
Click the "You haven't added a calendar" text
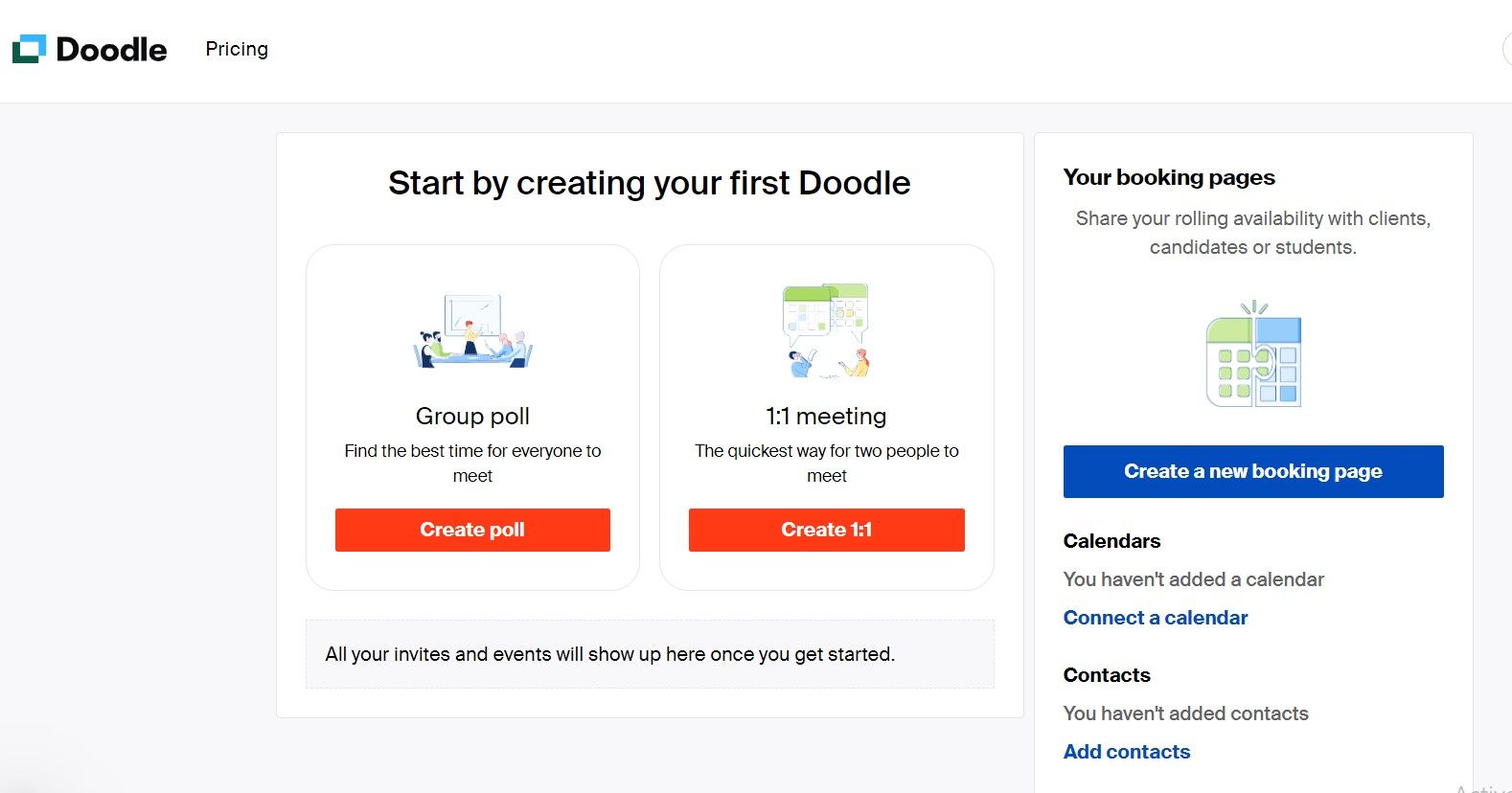tap(1193, 579)
